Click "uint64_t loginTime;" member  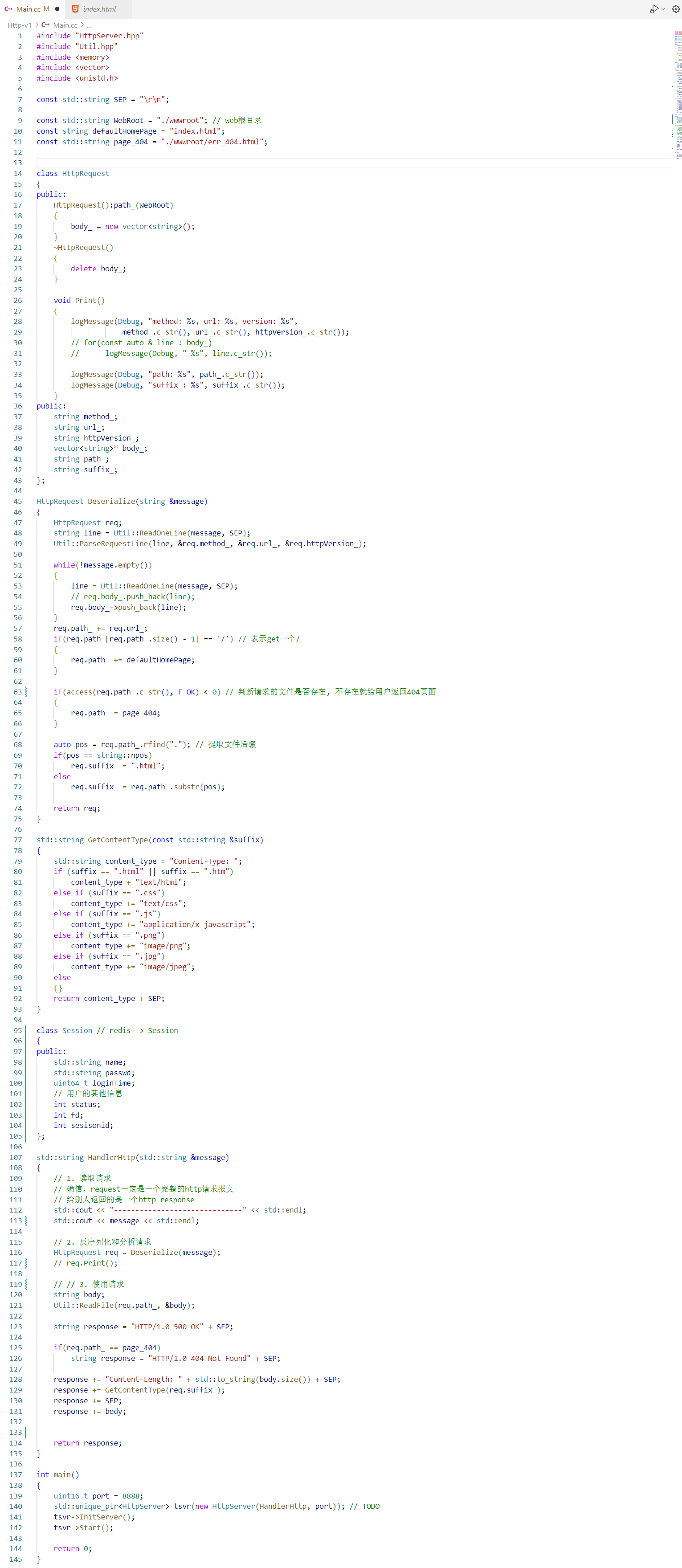pyautogui.click(x=94, y=1083)
